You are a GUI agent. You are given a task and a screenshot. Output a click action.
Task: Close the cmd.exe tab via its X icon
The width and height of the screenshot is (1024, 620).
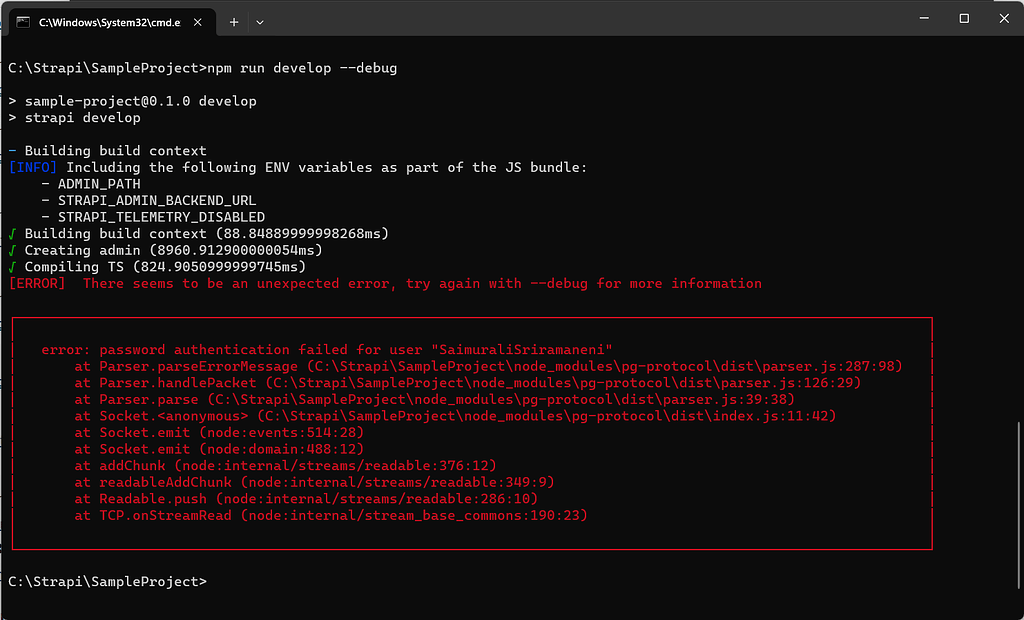click(197, 19)
